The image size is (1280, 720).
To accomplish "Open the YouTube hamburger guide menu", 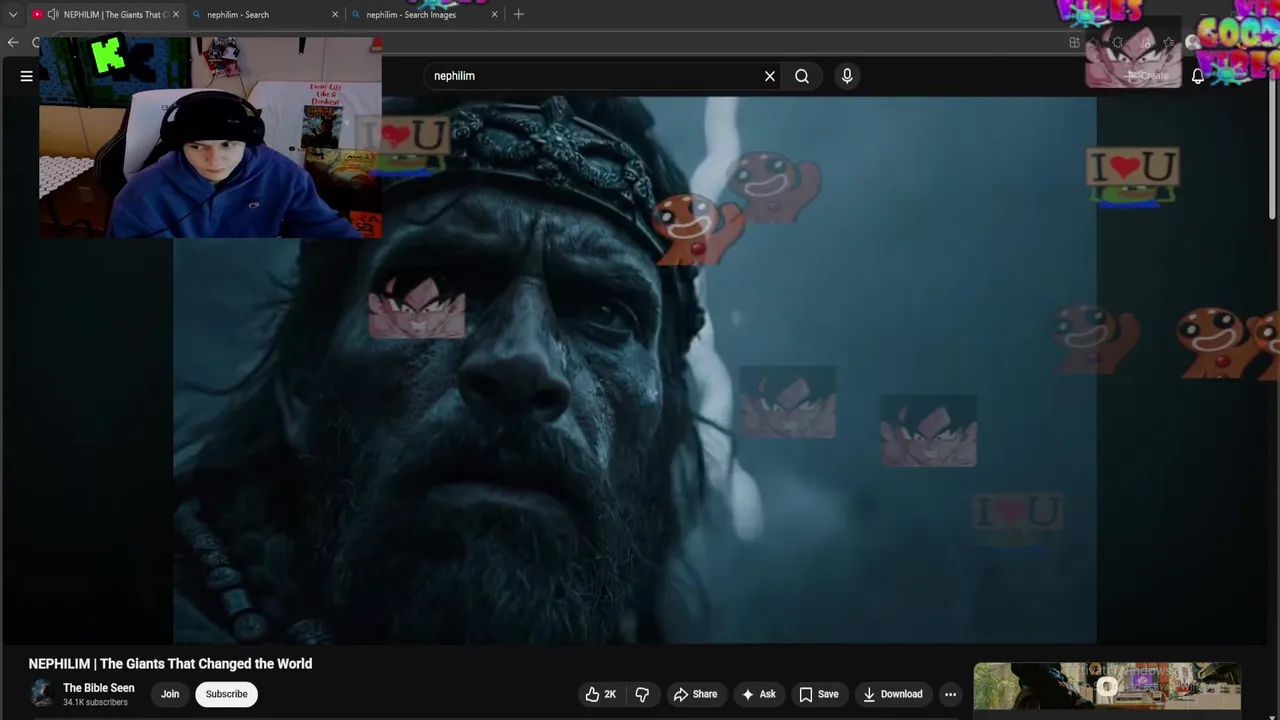I will point(27,76).
